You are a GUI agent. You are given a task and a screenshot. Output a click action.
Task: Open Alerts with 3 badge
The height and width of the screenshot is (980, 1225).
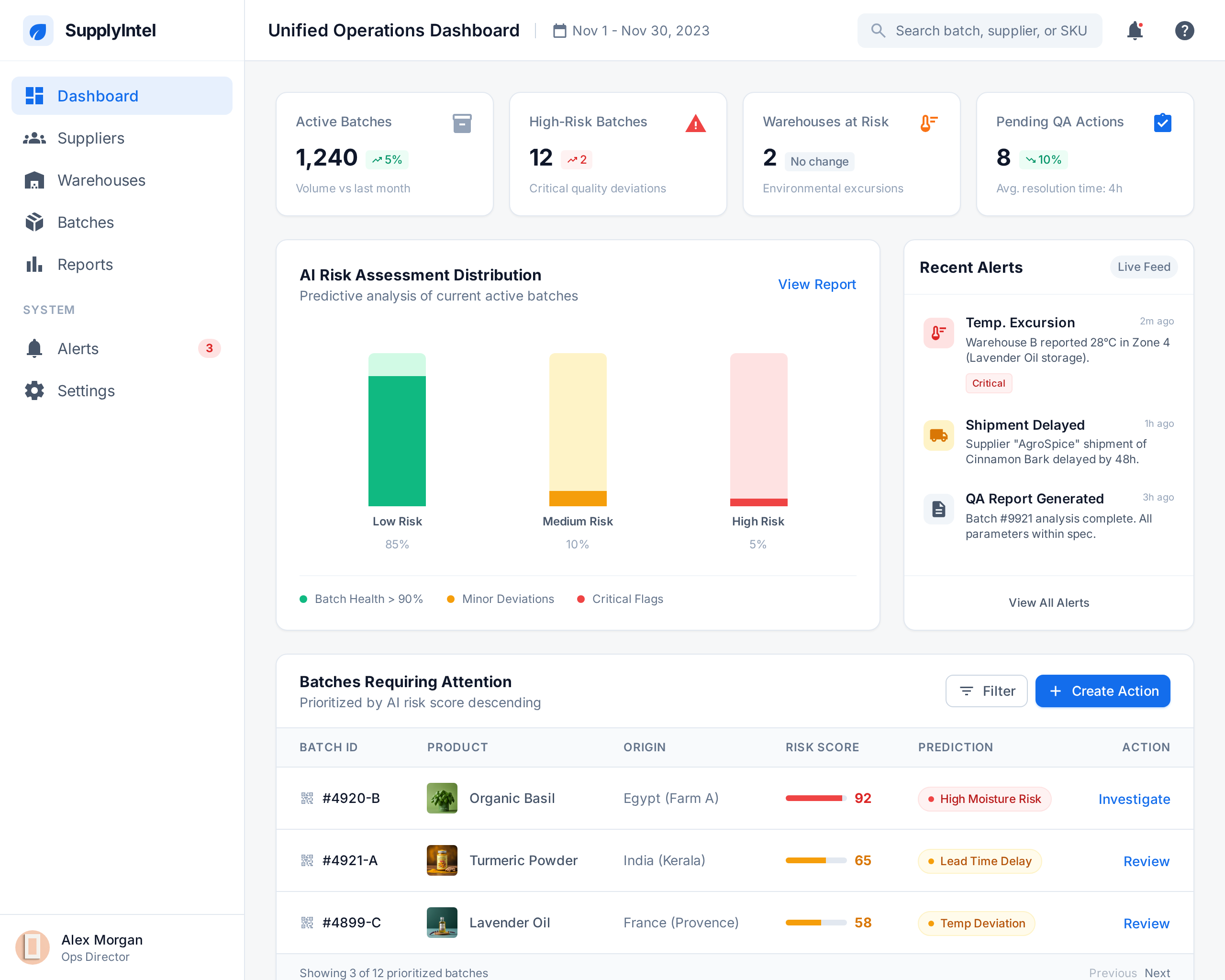[x=122, y=348]
